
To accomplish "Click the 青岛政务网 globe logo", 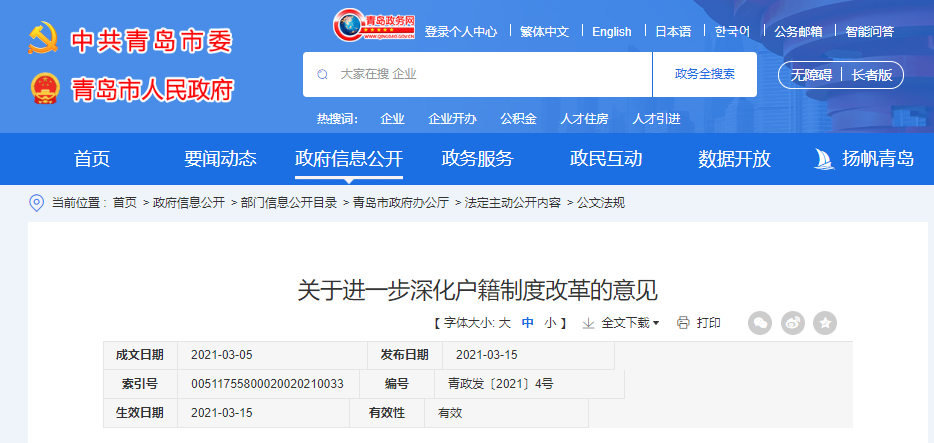I will tap(374, 25).
